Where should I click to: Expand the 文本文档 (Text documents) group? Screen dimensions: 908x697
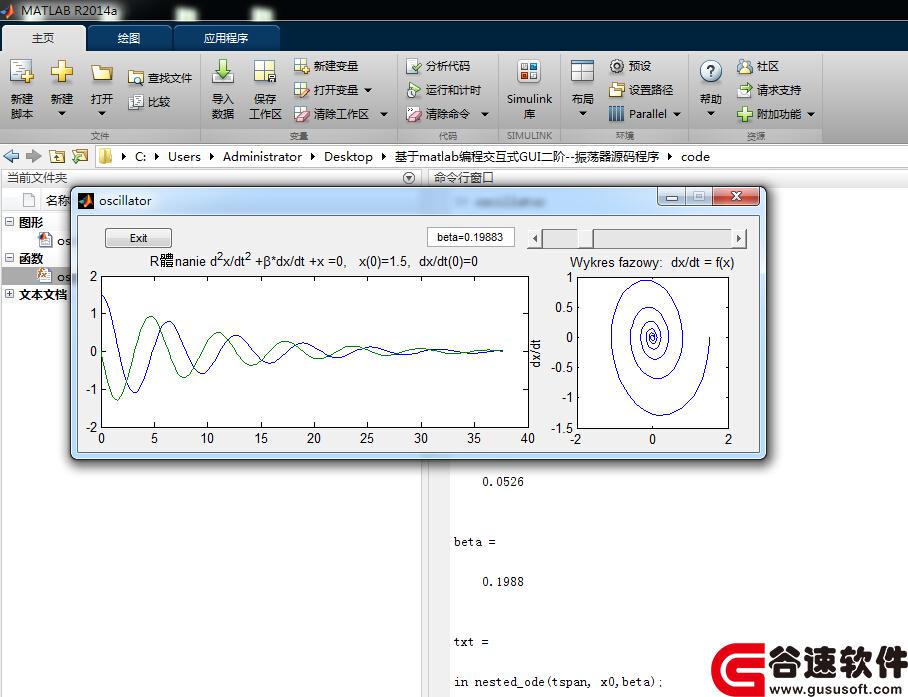(x=9, y=294)
